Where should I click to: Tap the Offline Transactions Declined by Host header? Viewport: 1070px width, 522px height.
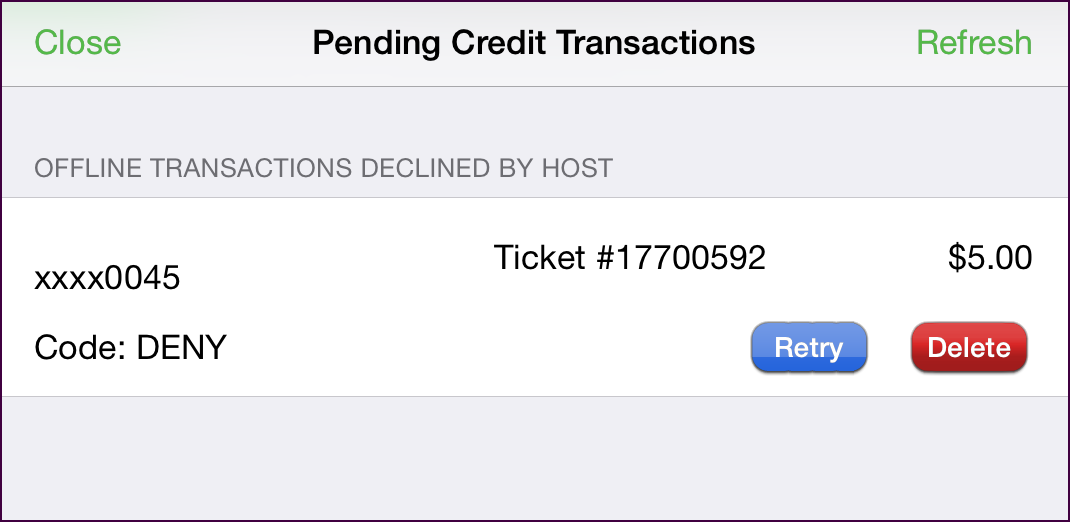pyautogui.click(x=323, y=168)
